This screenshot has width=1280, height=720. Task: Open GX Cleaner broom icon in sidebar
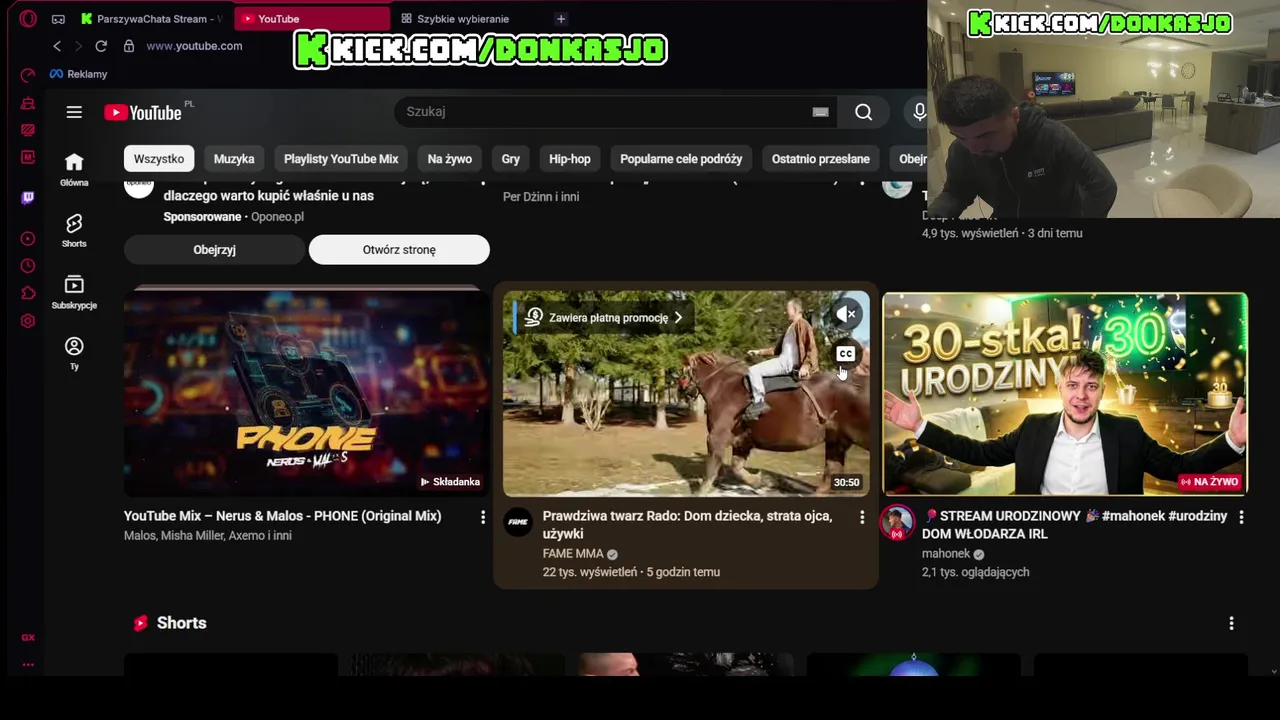28,103
